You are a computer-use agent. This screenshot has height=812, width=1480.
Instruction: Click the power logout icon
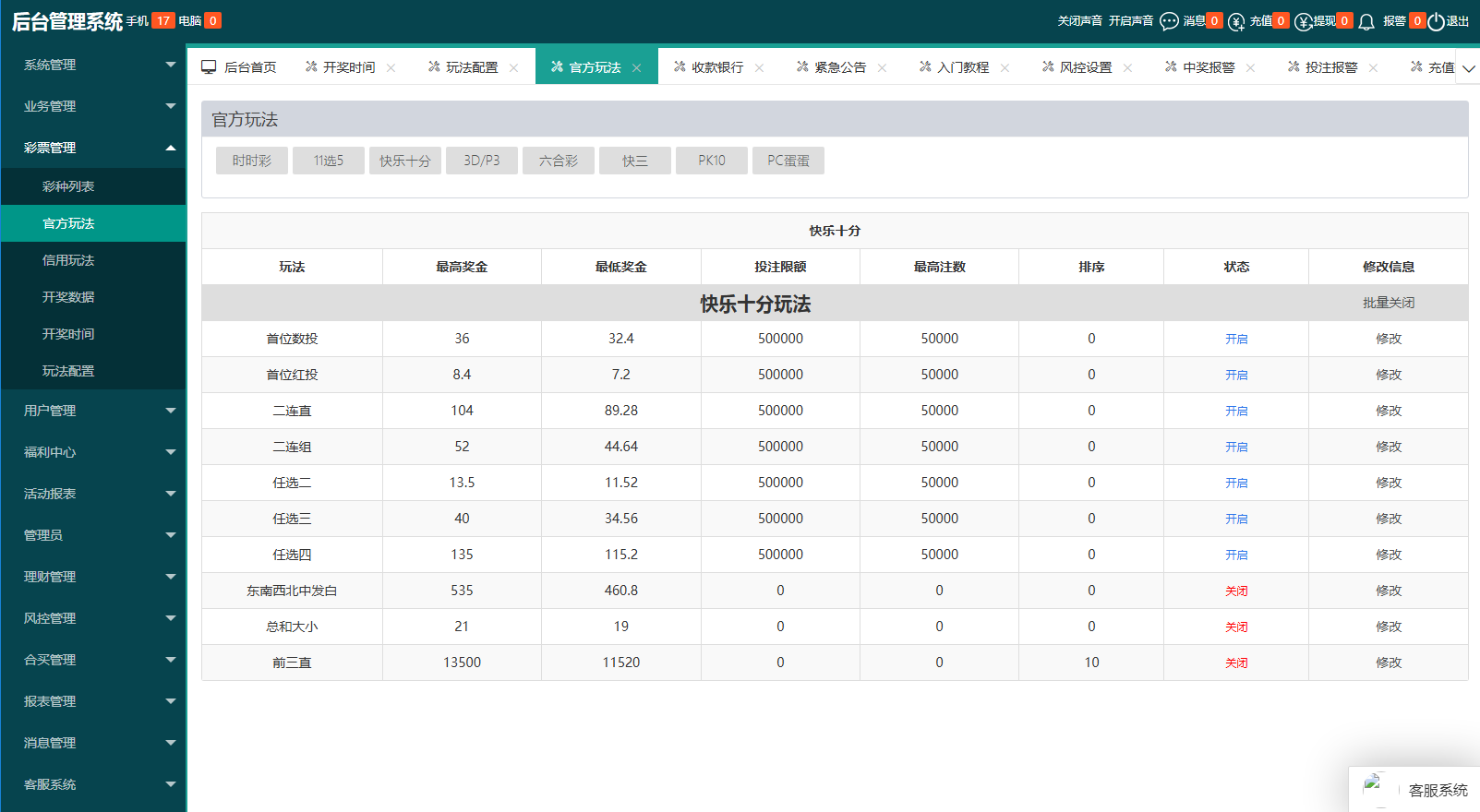coord(1436,21)
